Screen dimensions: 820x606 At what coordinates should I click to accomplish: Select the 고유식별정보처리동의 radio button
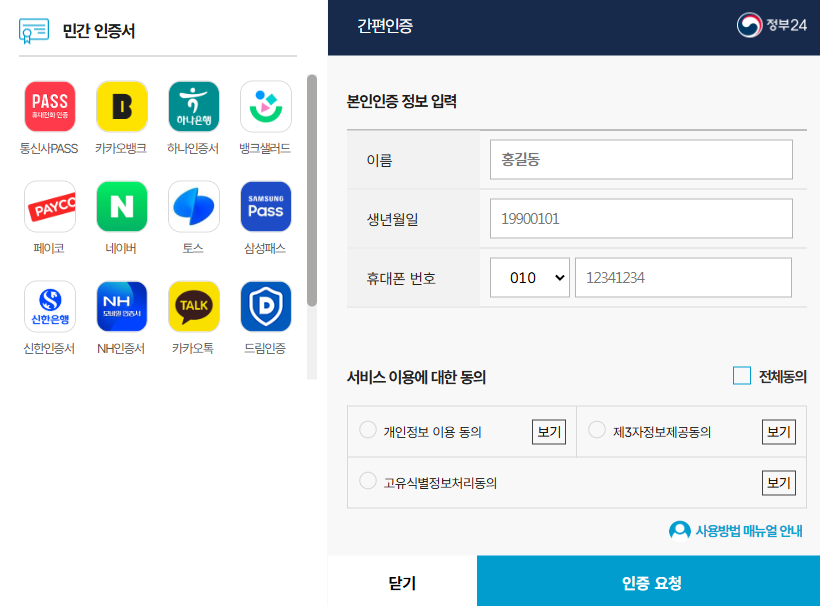coord(368,481)
